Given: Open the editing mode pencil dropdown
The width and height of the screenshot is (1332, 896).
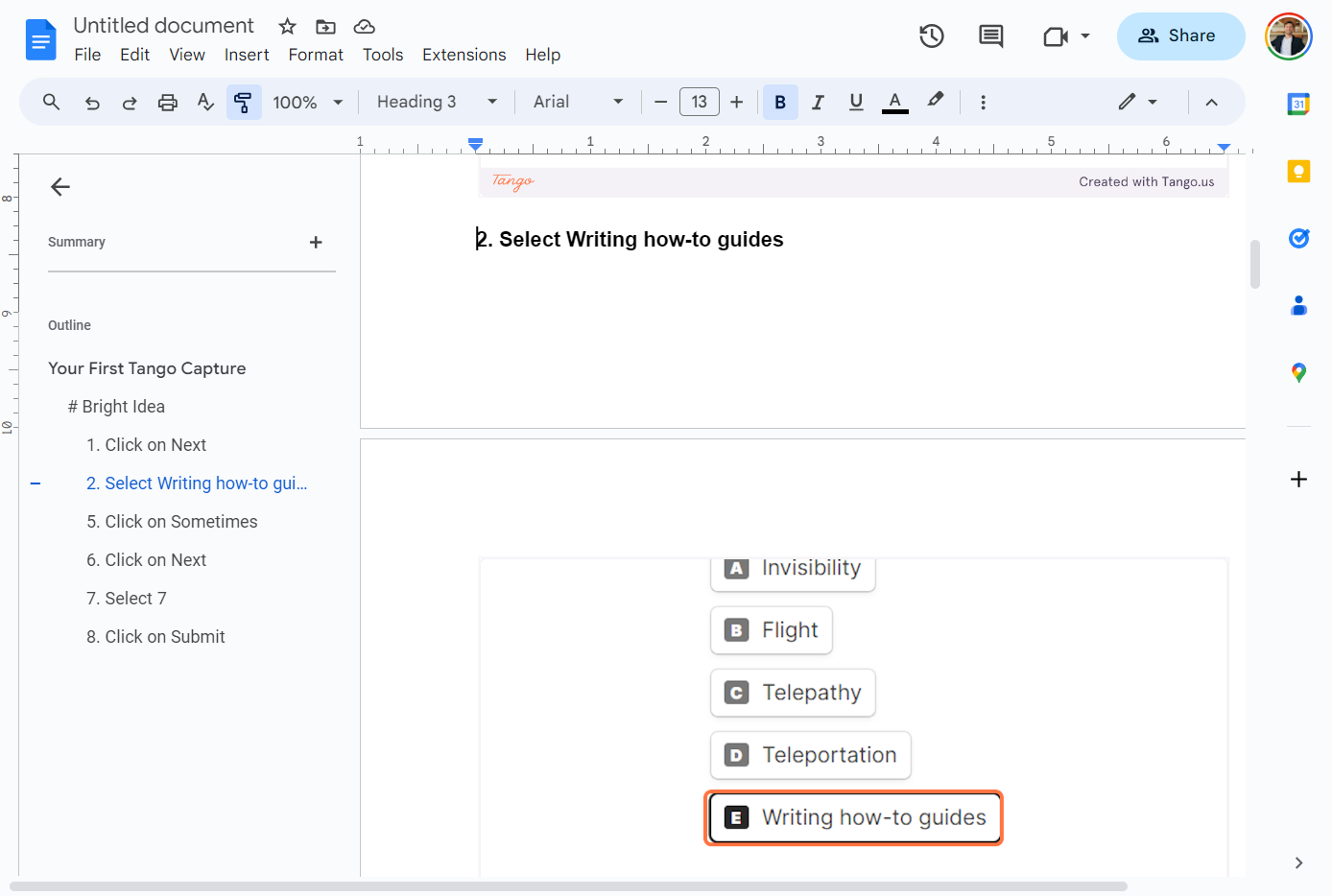Looking at the screenshot, I should click(1137, 102).
